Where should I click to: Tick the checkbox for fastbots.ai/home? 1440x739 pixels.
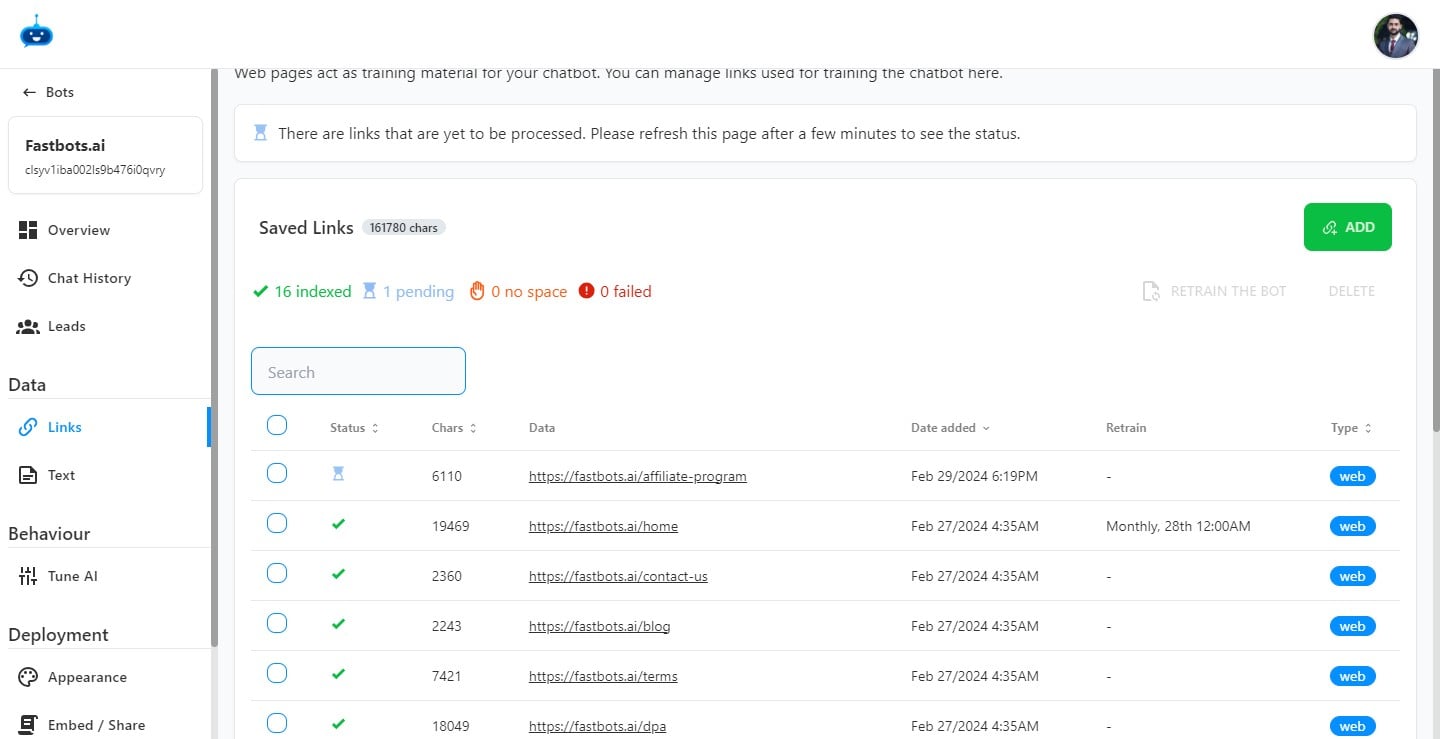pos(277,523)
